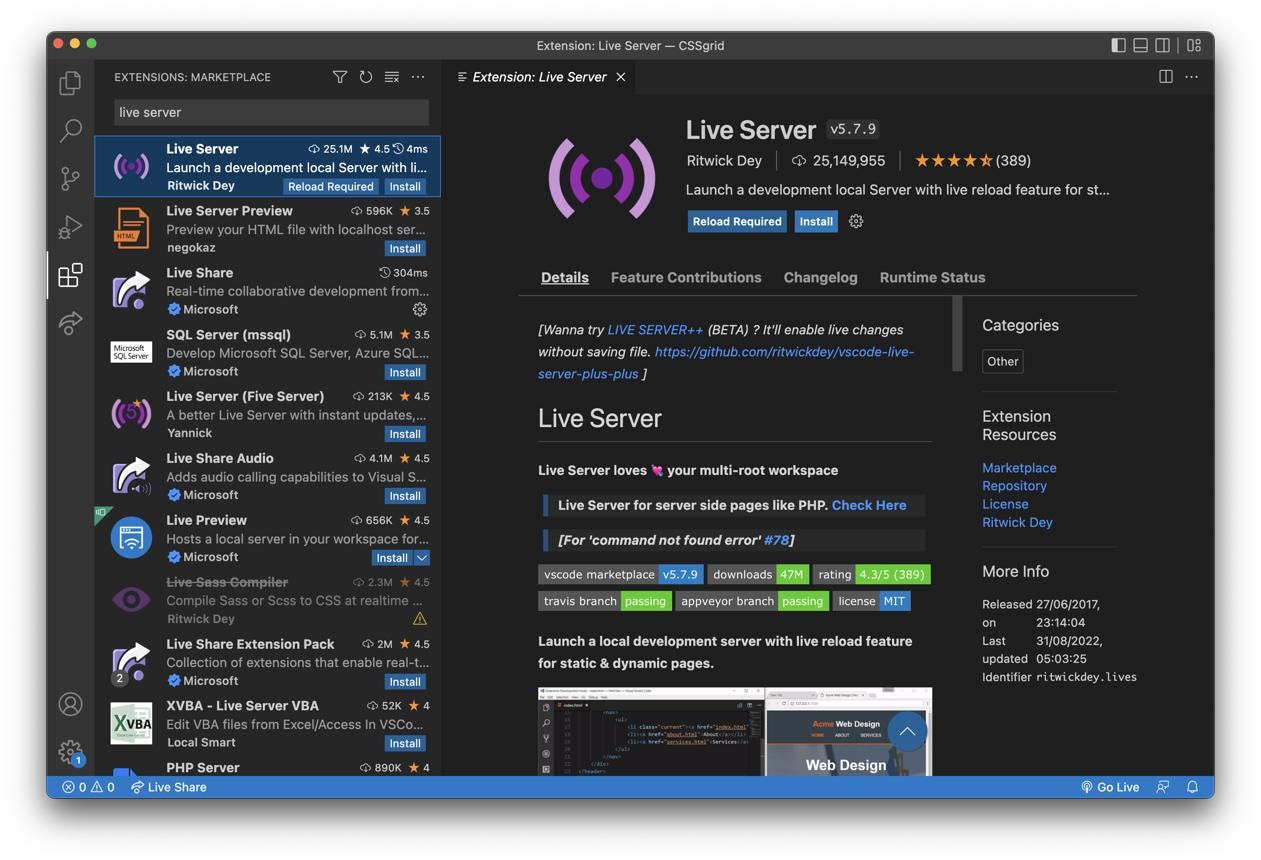Click the license MIT badge
The width and height of the screenshot is (1261, 860).
(x=872, y=601)
